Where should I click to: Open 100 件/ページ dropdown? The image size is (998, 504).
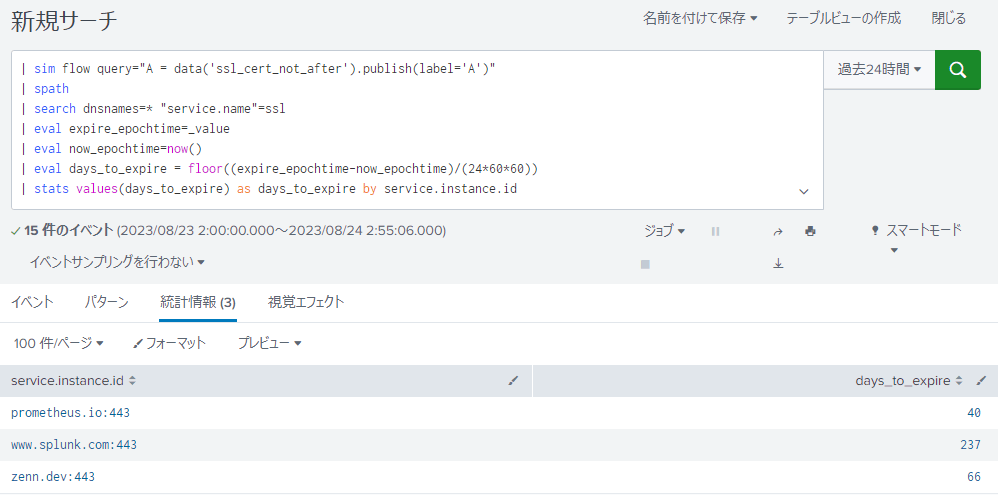[59, 344]
